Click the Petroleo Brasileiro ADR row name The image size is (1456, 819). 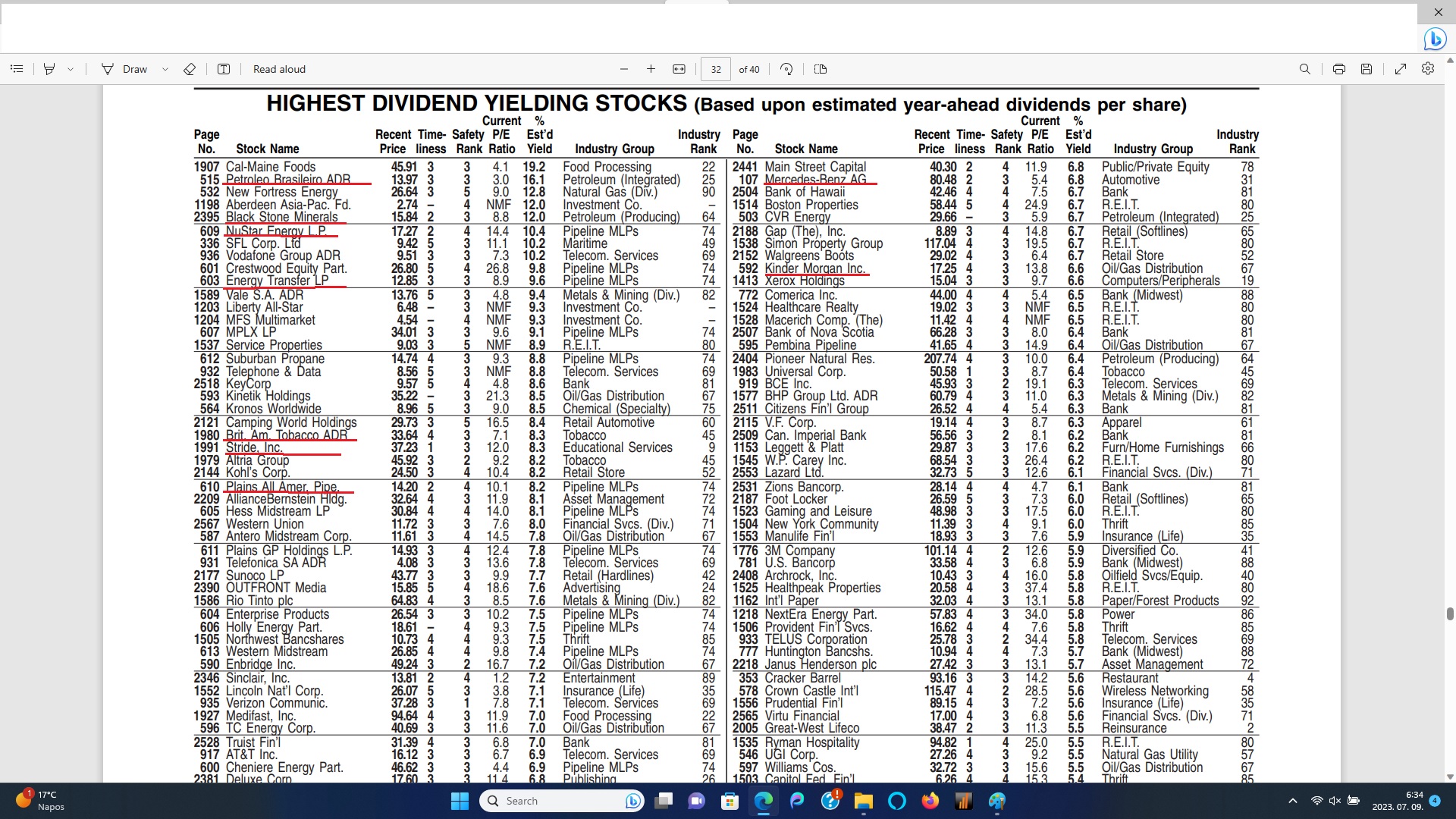[x=288, y=180]
